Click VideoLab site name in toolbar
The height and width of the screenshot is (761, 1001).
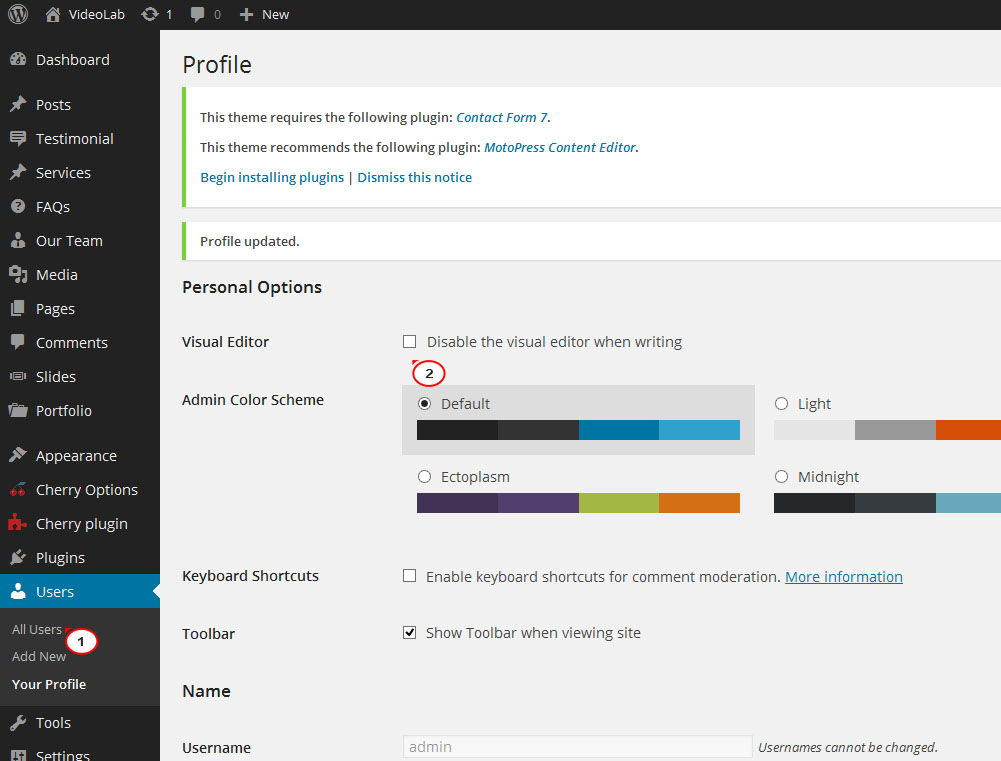(96, 15)
